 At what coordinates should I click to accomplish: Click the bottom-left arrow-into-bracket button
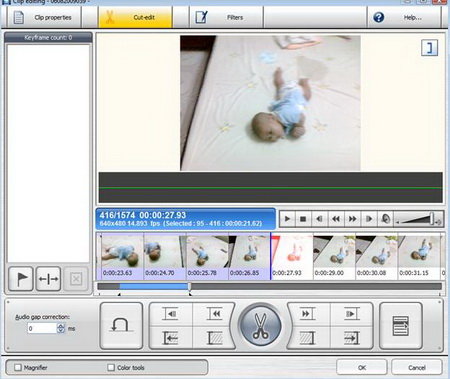(170, 338)
